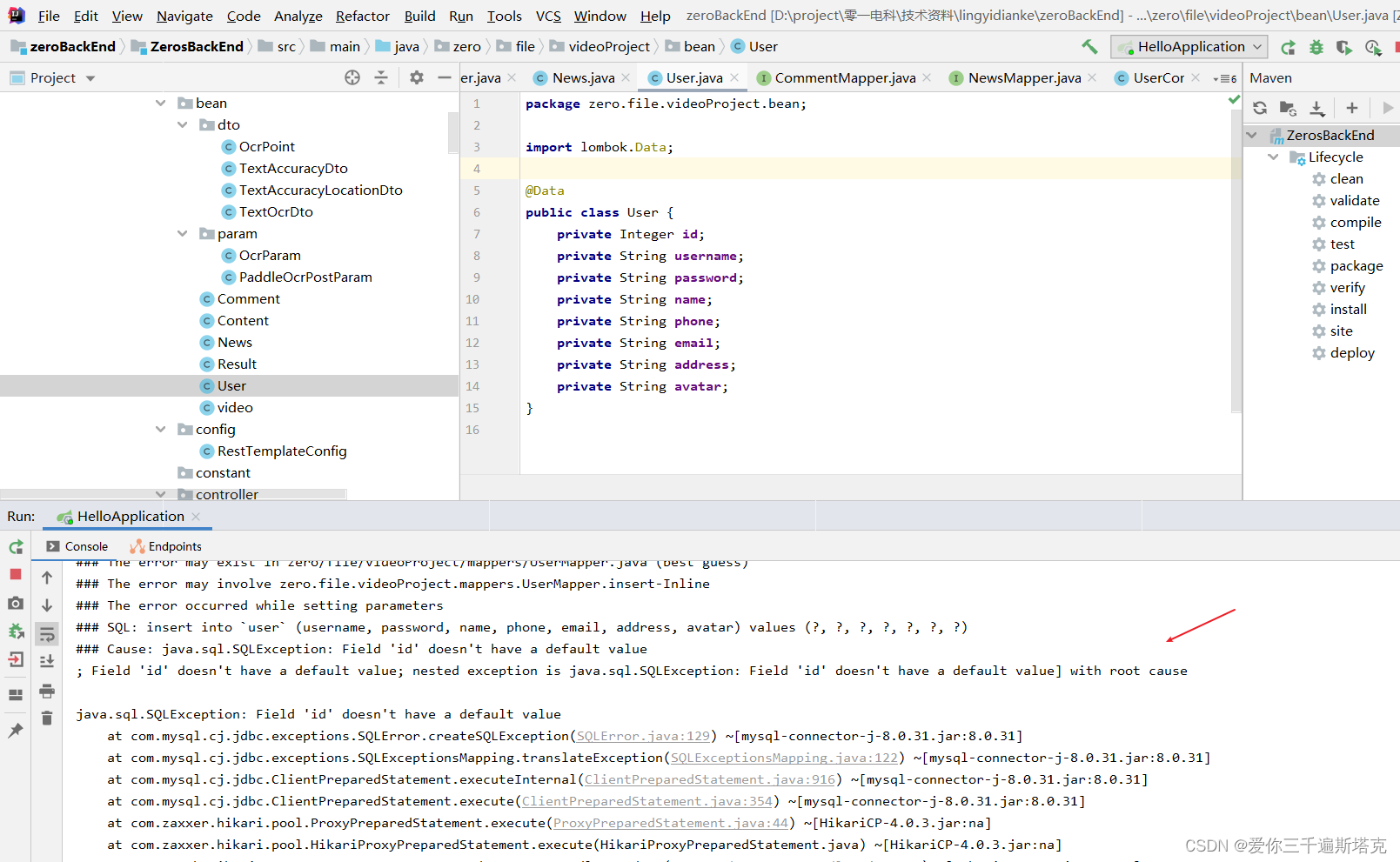The image size is (1400, 862).
Task: Collapse the Lifecycle node in Maven panel
Action: (x=1274, y=157)
